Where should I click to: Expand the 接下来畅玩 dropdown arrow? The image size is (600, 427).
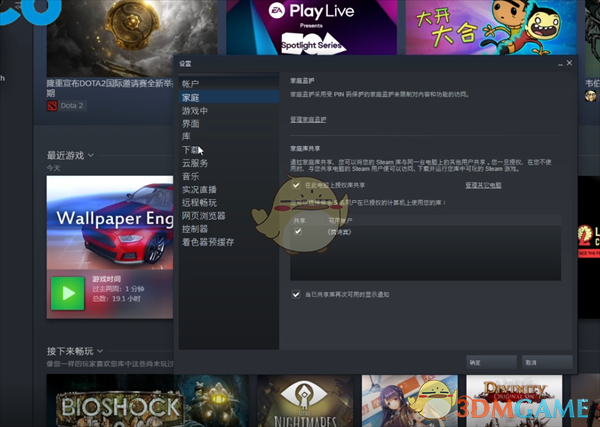pos(100,351)
